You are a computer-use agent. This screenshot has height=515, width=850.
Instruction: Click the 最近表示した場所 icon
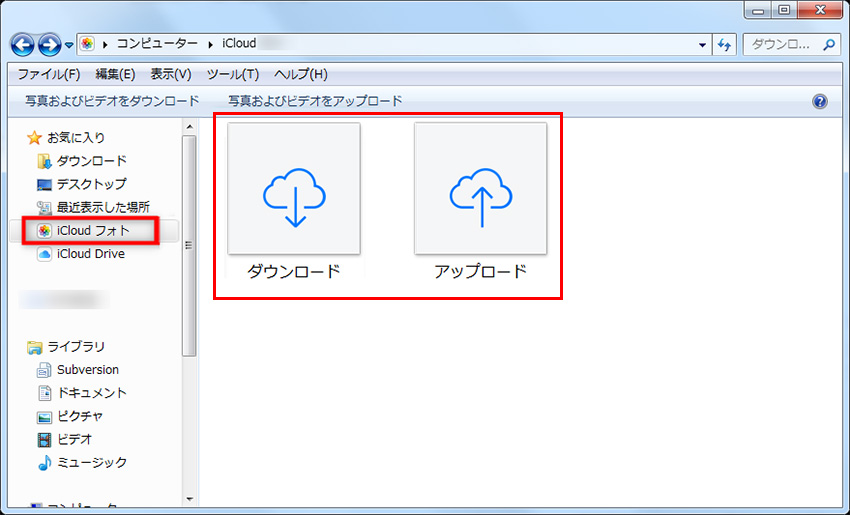(44, 208)
